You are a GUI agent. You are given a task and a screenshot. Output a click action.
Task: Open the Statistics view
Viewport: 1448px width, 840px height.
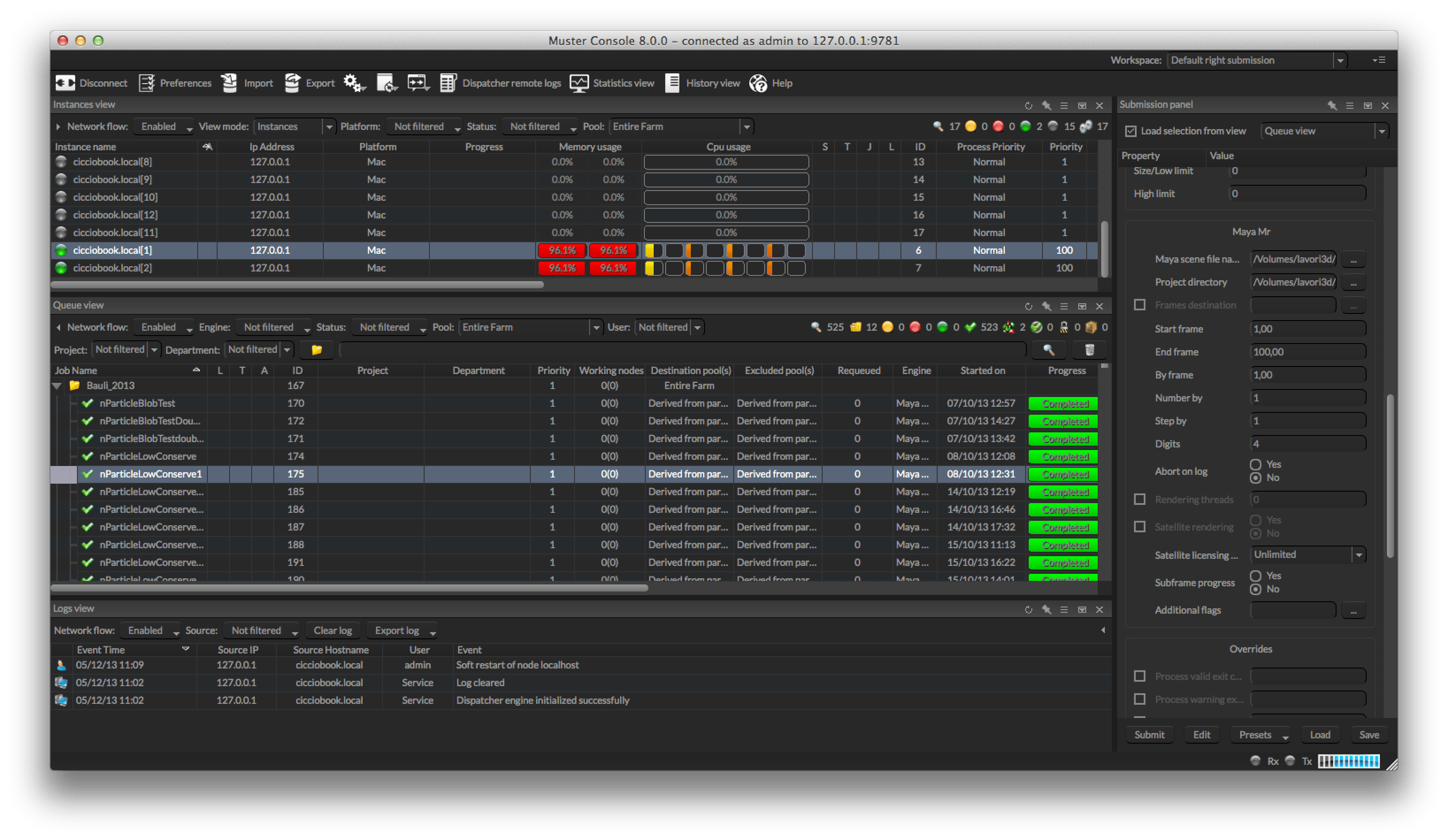tap(612, 83)
